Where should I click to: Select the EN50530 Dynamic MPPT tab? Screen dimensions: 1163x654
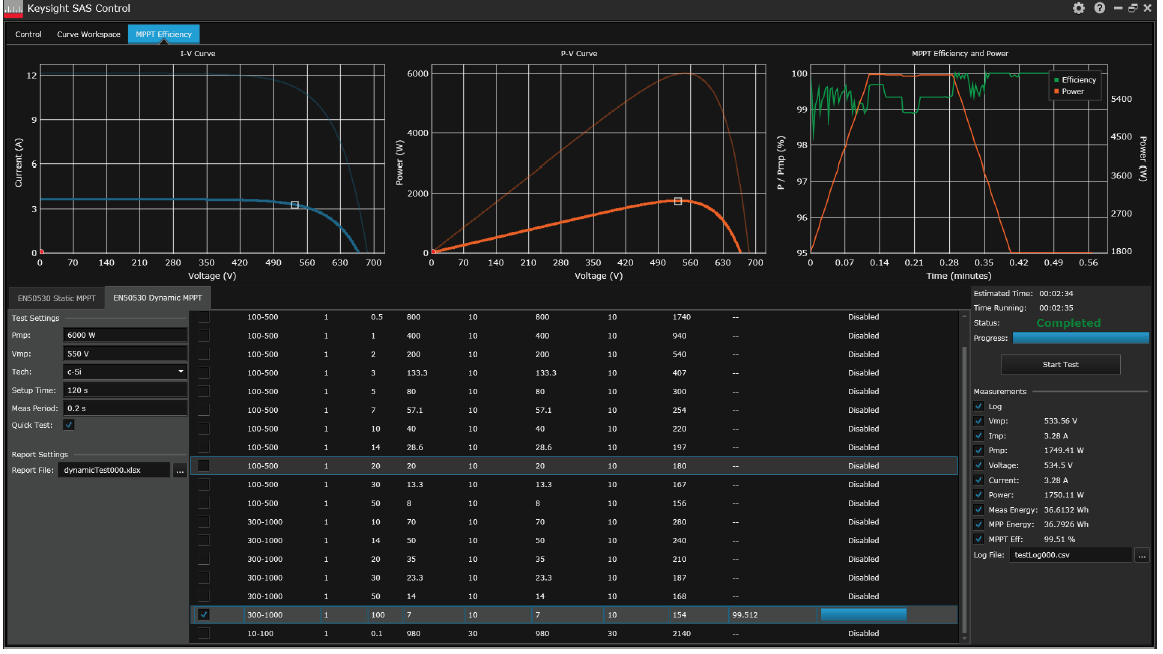157,298
